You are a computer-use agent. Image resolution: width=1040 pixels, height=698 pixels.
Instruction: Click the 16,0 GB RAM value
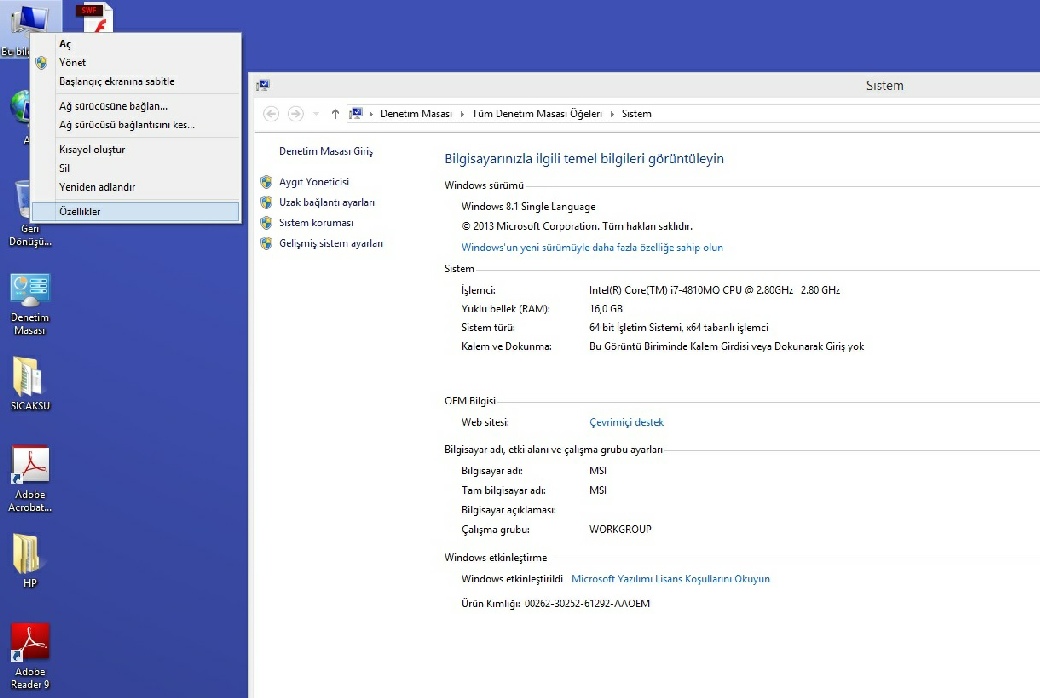(606, 309)
